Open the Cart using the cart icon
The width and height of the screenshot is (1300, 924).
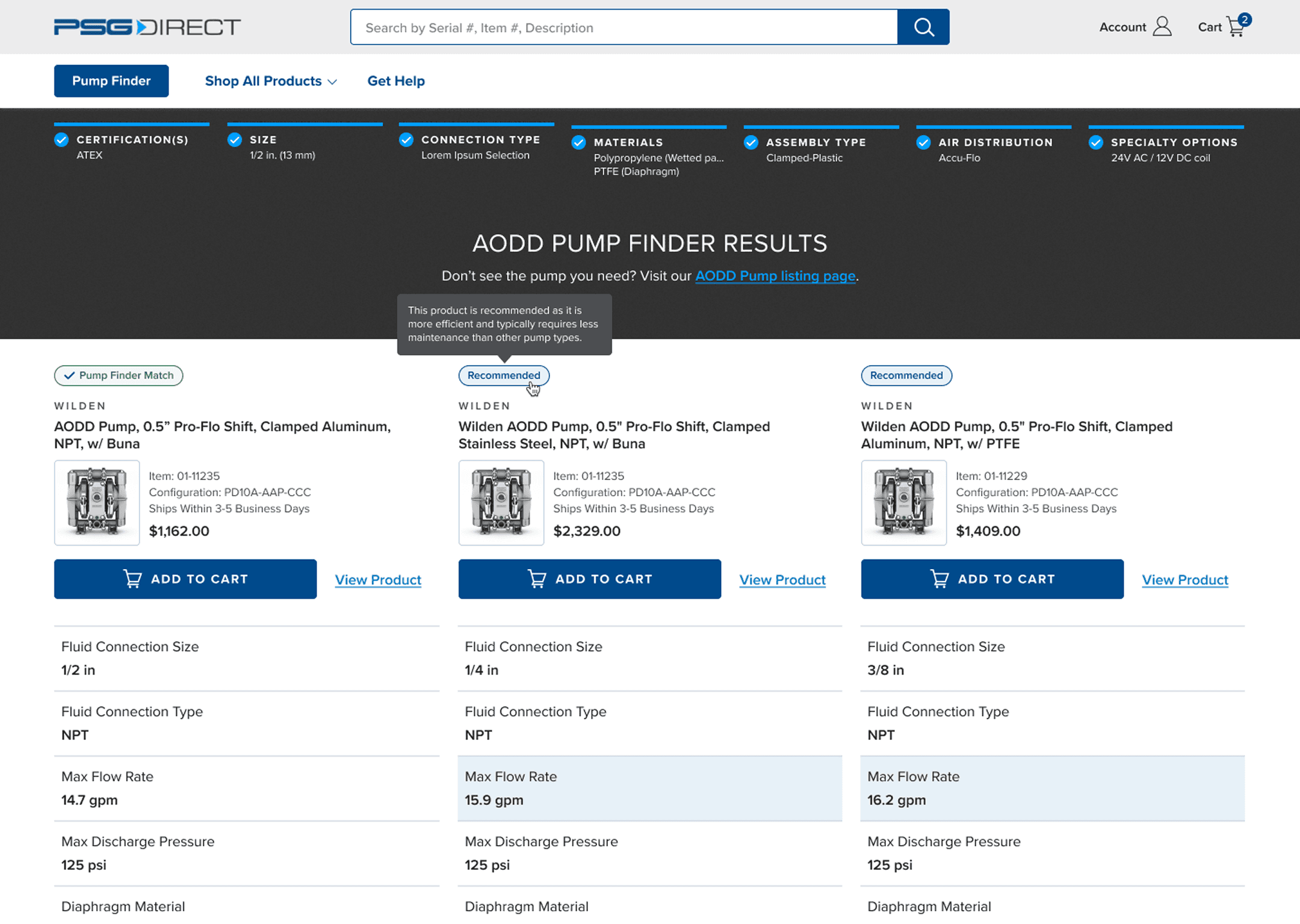coord(1236,27)
